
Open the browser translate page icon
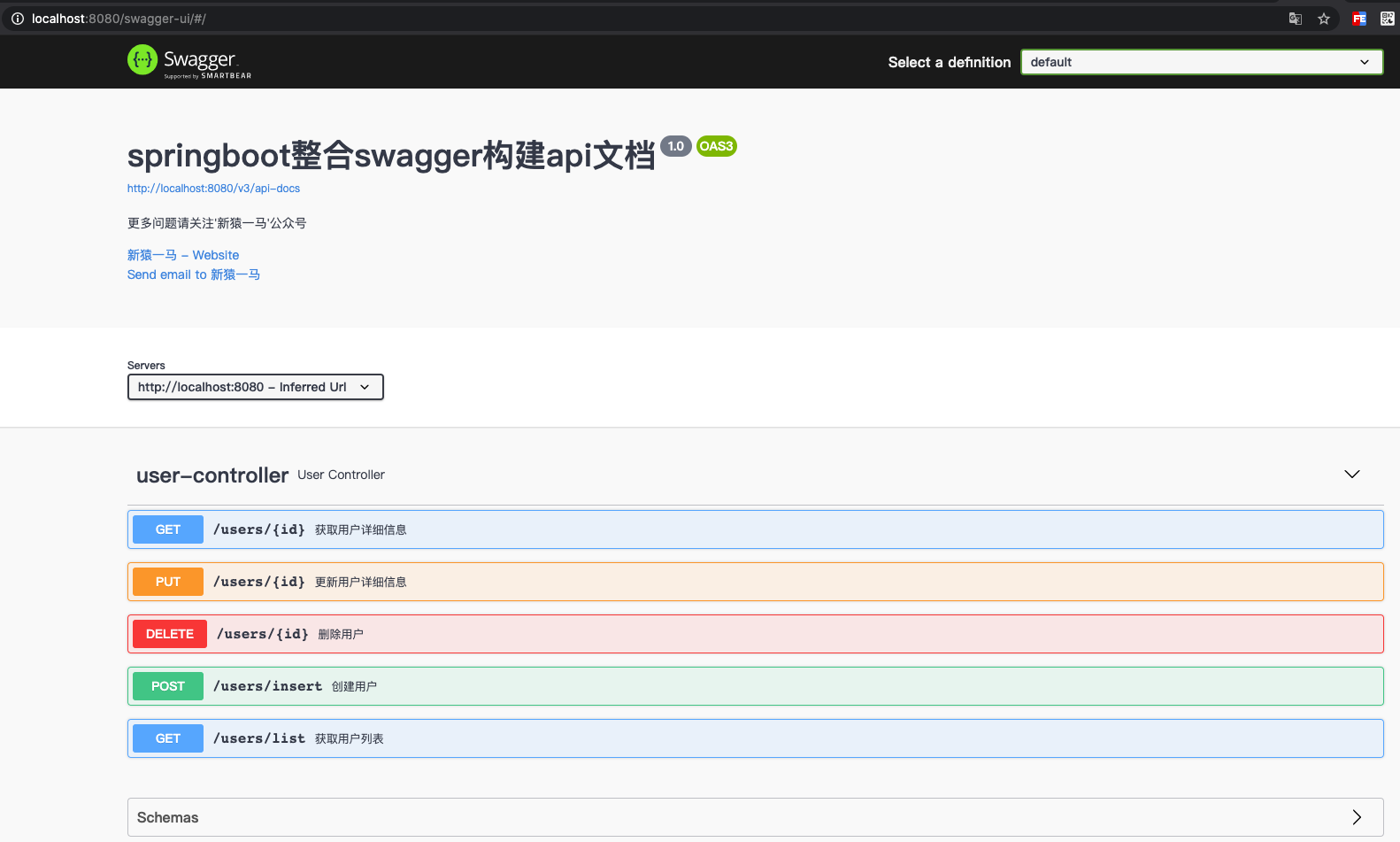[x=1296, y=19]
